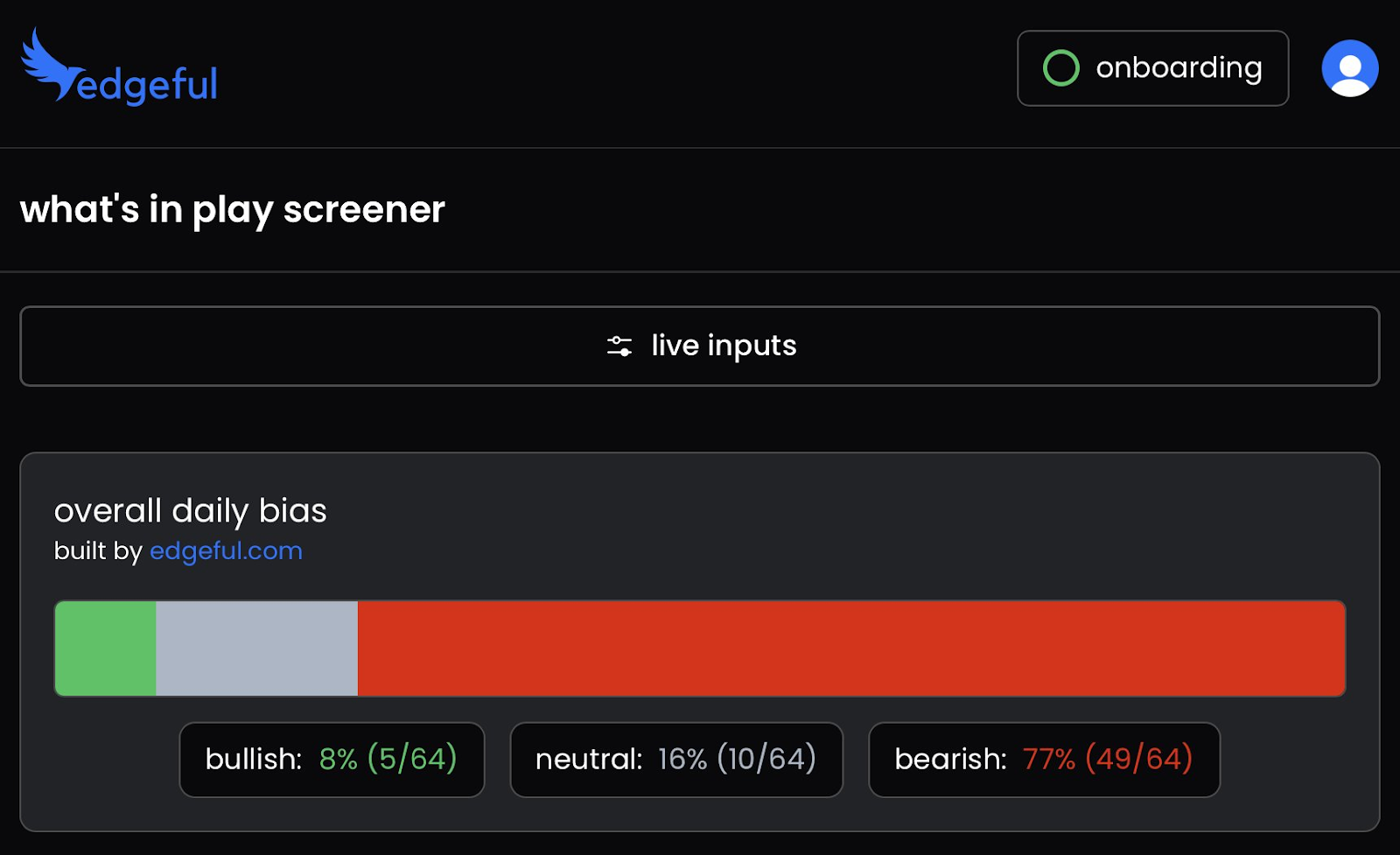Click the green 8% (5/64) value
Screen dimensions: 1400x855
[388, 760]
